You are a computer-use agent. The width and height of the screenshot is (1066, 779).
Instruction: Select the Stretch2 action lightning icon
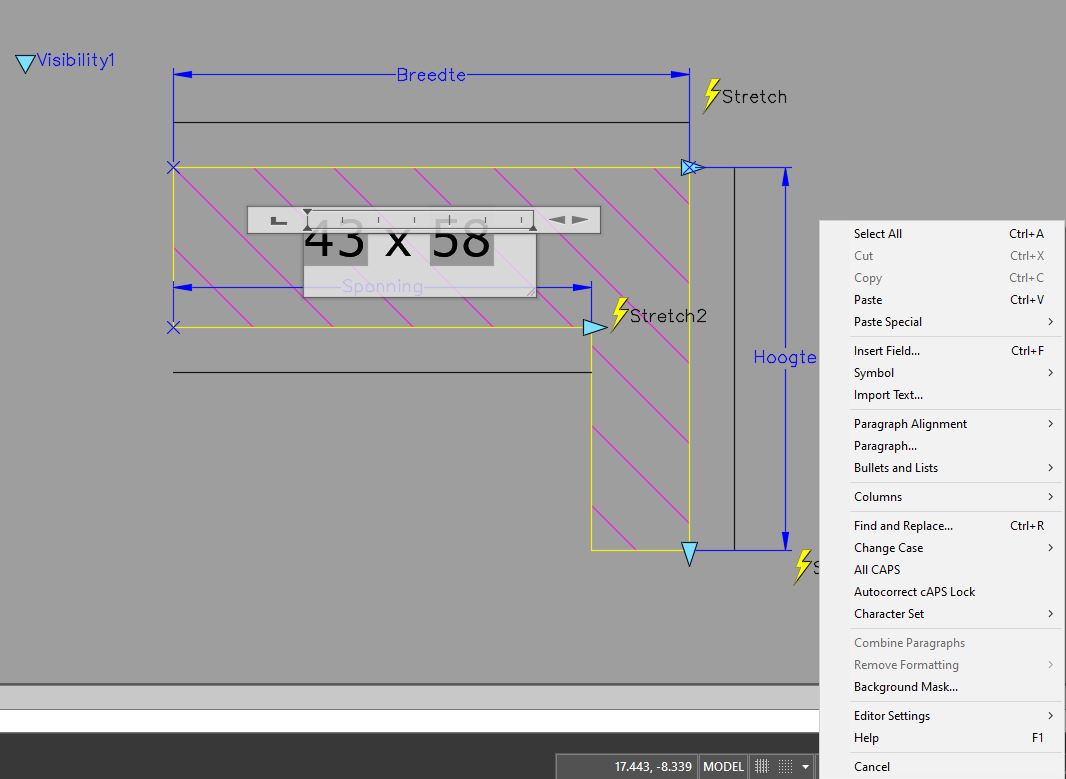pos(618,313)
